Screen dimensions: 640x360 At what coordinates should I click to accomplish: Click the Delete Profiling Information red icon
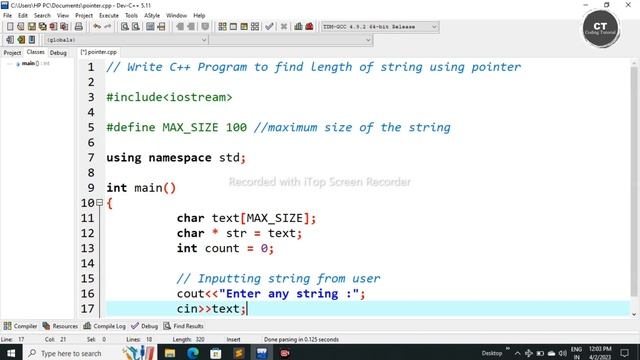tap(309, 27)
